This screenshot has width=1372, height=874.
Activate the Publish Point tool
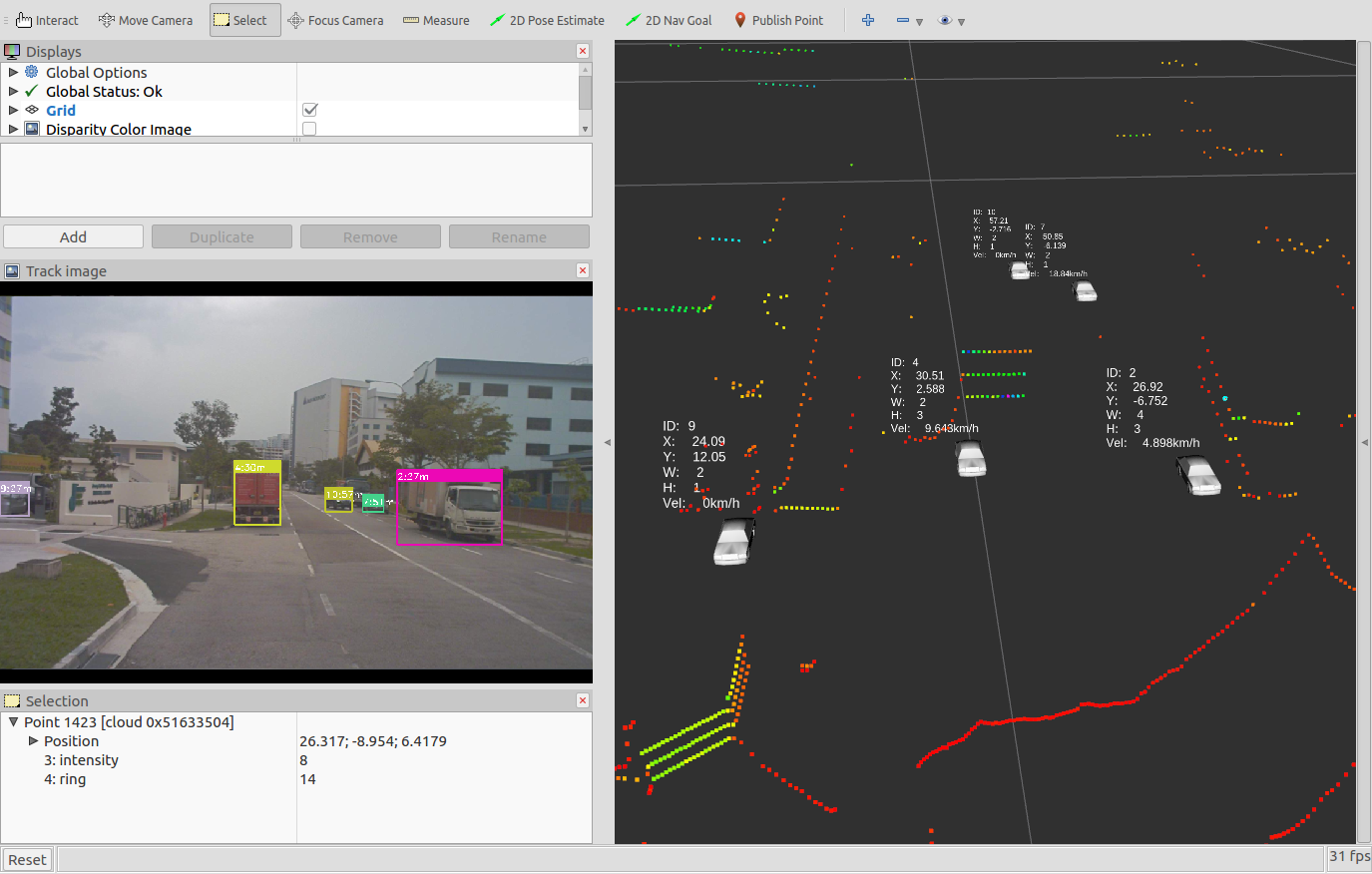[778, 20]
